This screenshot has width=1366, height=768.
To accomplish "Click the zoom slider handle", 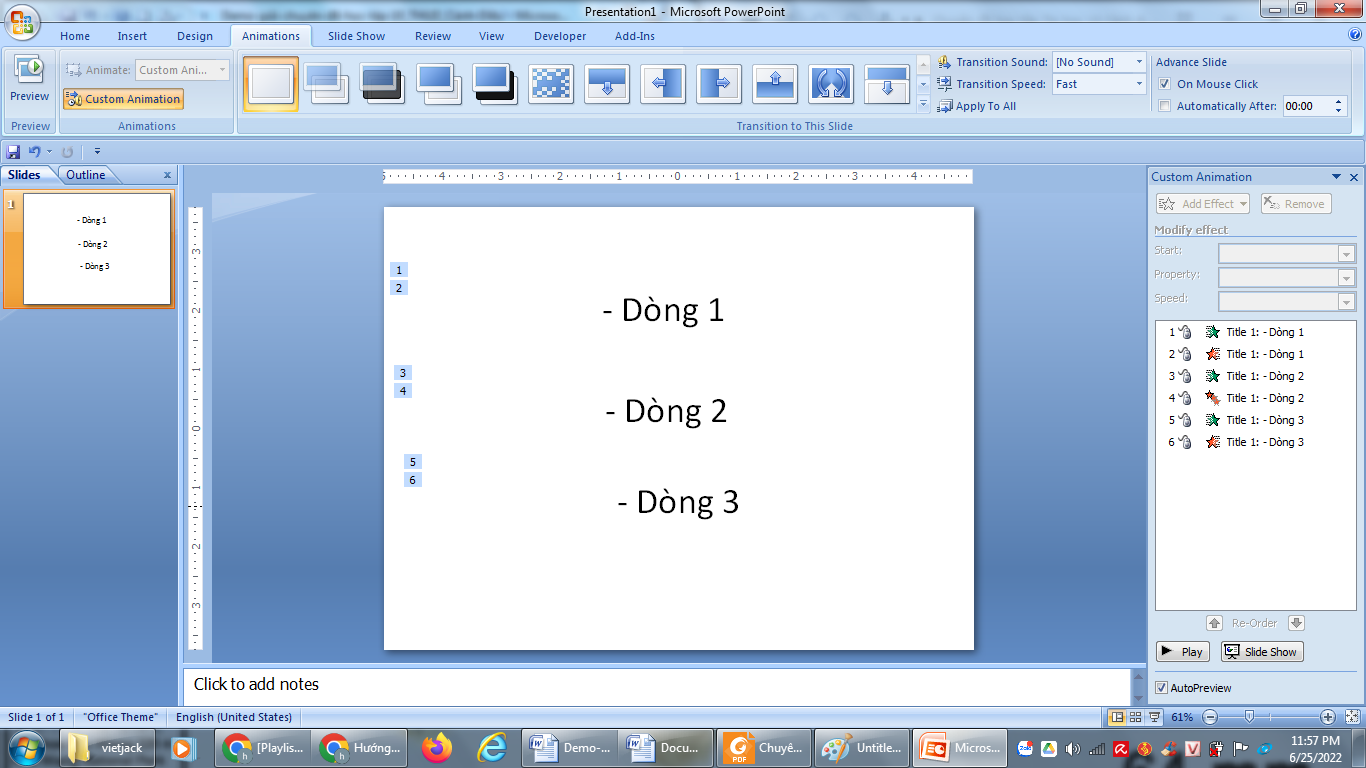I will [1248, 717].
